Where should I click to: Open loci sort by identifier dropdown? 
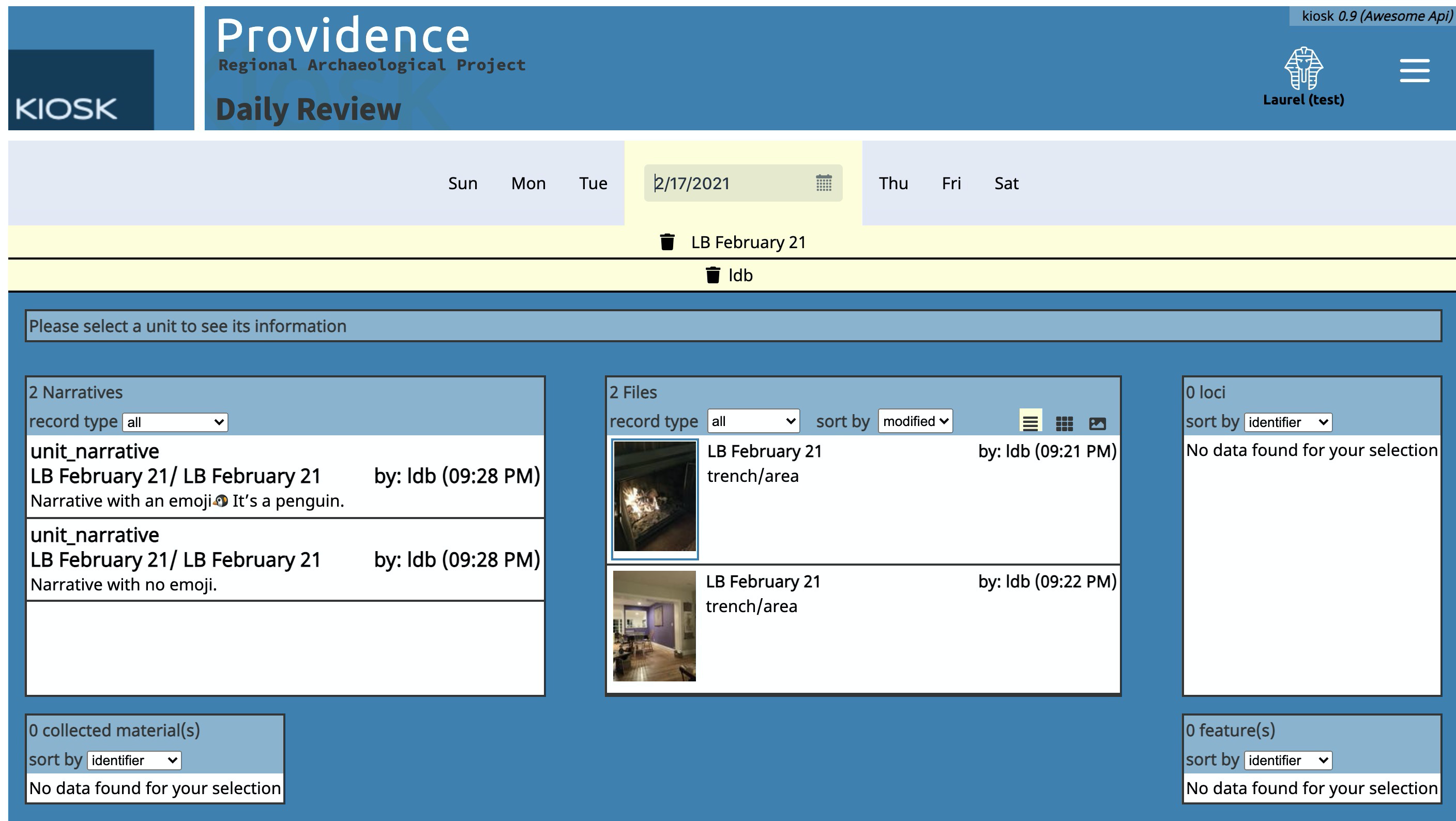pos(1287,422)
